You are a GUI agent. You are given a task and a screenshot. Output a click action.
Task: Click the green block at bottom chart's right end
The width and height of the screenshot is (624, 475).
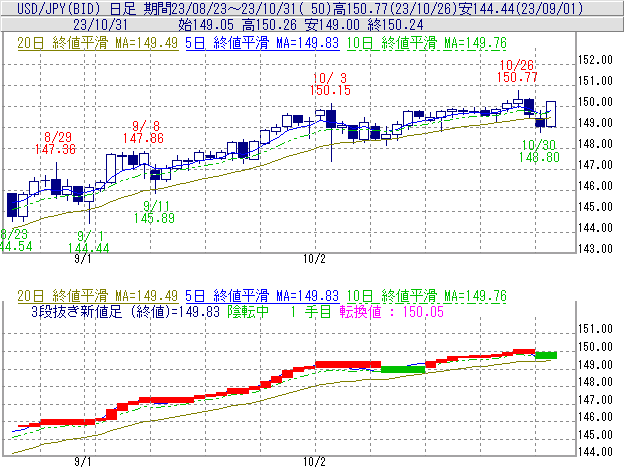coord(546,355)
